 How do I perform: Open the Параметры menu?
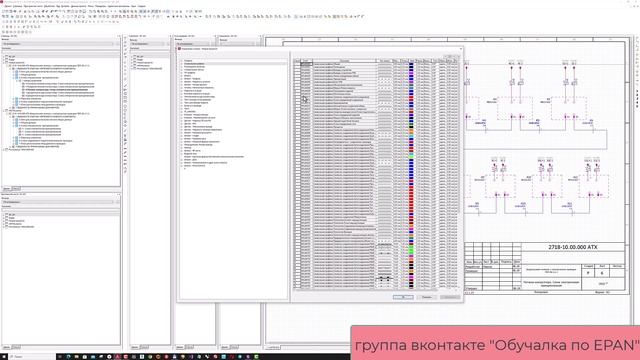(x=100, y=7)
